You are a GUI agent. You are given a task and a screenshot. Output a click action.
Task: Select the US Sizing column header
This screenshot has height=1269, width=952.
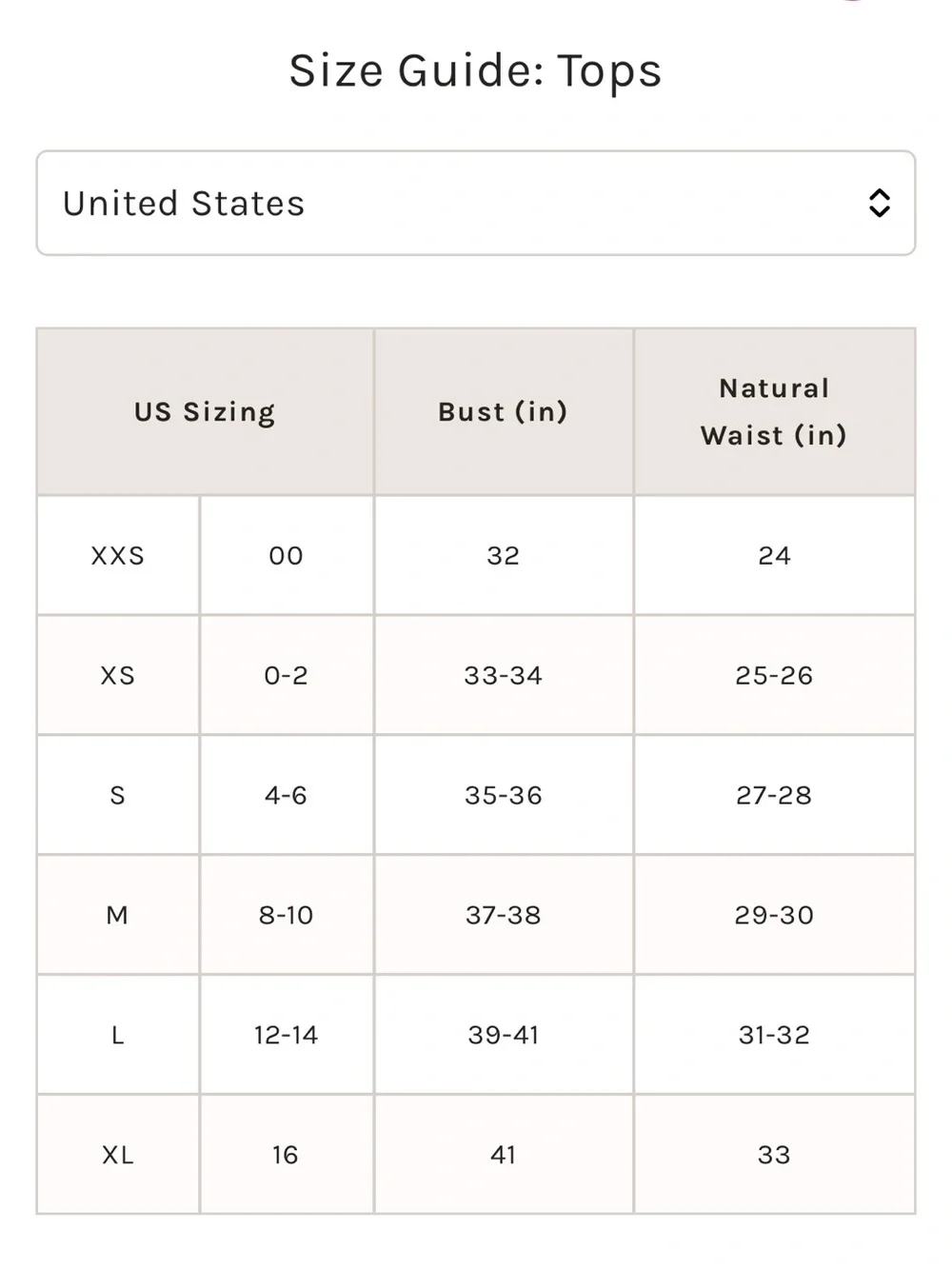(205, 412)
